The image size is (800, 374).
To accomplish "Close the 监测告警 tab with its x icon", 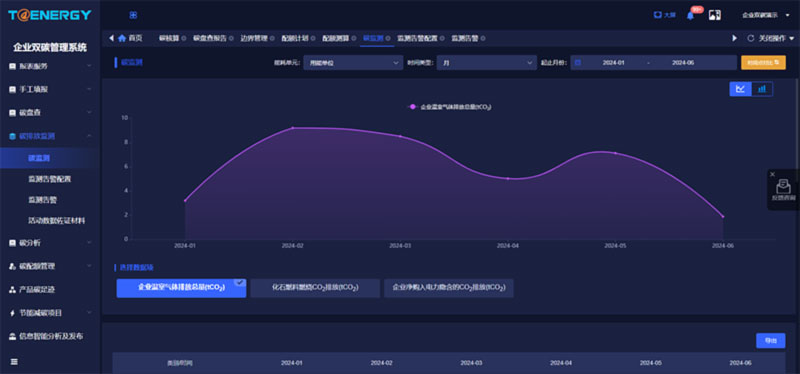I will click(x=483, y=38).
